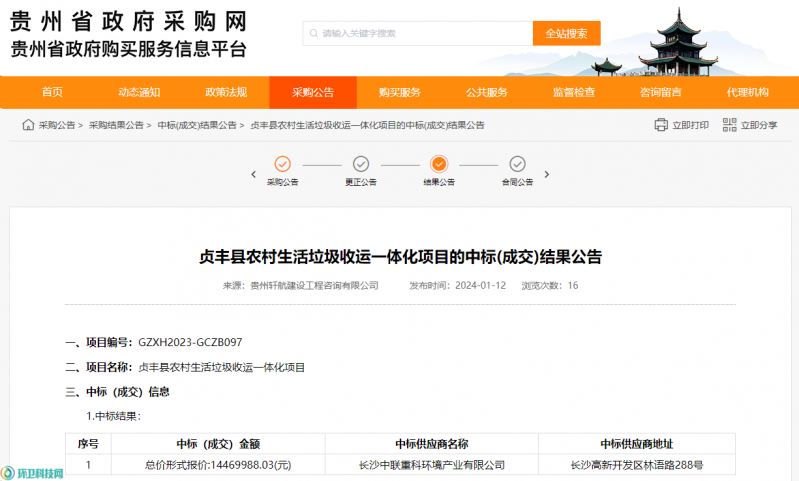This screenshot has height=481, width=799.
Task: Click the QR code share icon
Action: 730,125
